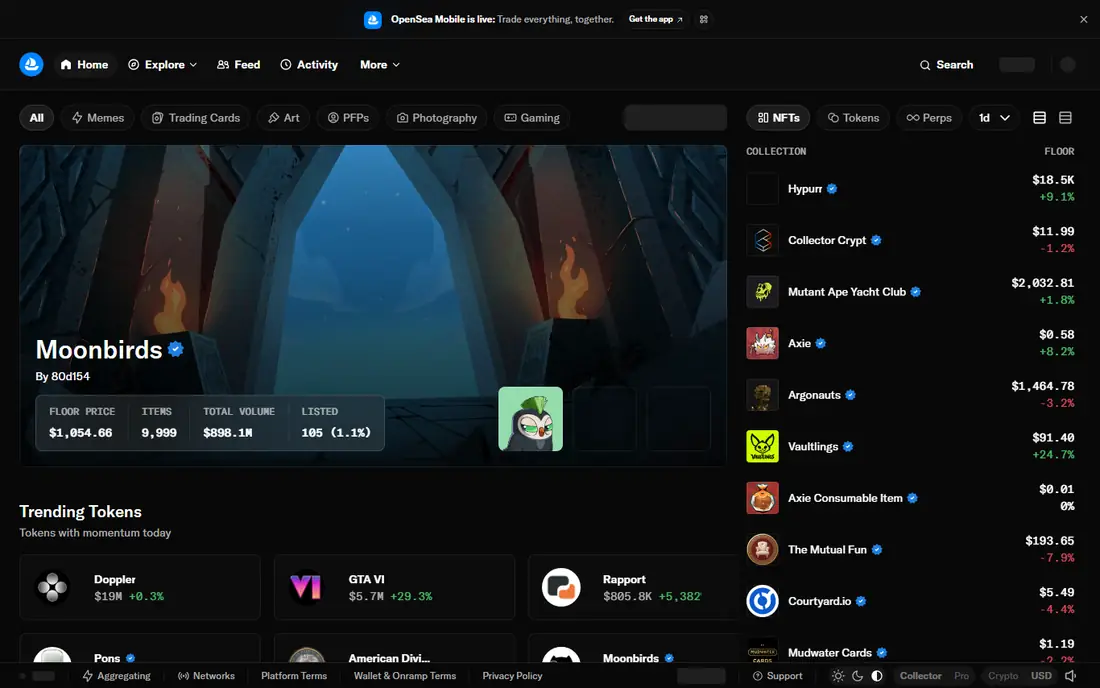Dismiss the OpenSea Mobile banner

click(1083, 20)
